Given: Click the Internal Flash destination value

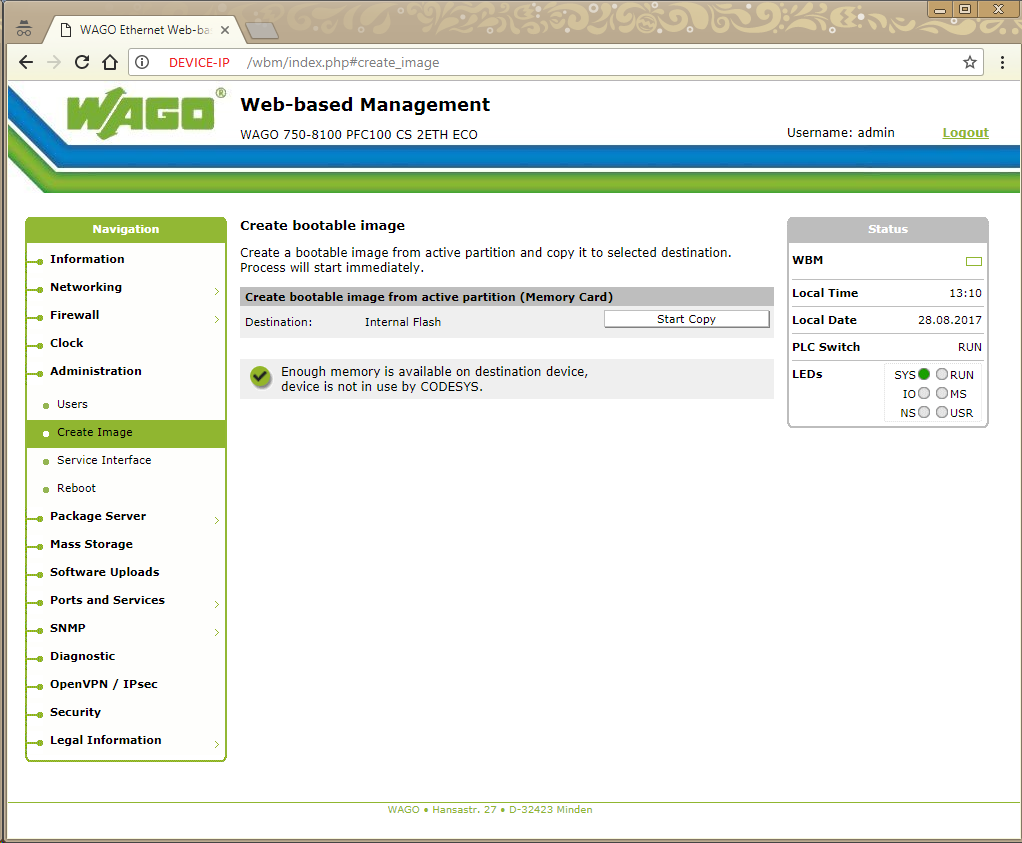Looking at the screenshot, I should [x=403, y=322].
